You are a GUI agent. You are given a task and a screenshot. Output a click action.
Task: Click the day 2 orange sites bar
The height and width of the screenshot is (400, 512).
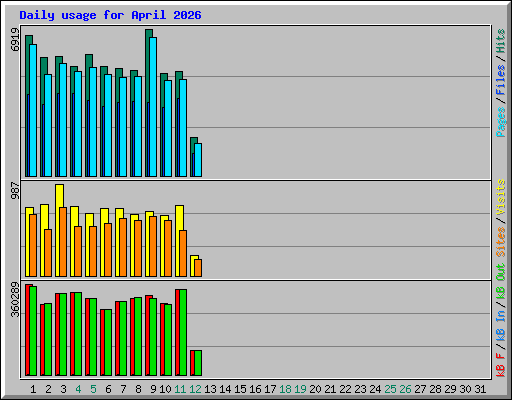pos(48,253)
